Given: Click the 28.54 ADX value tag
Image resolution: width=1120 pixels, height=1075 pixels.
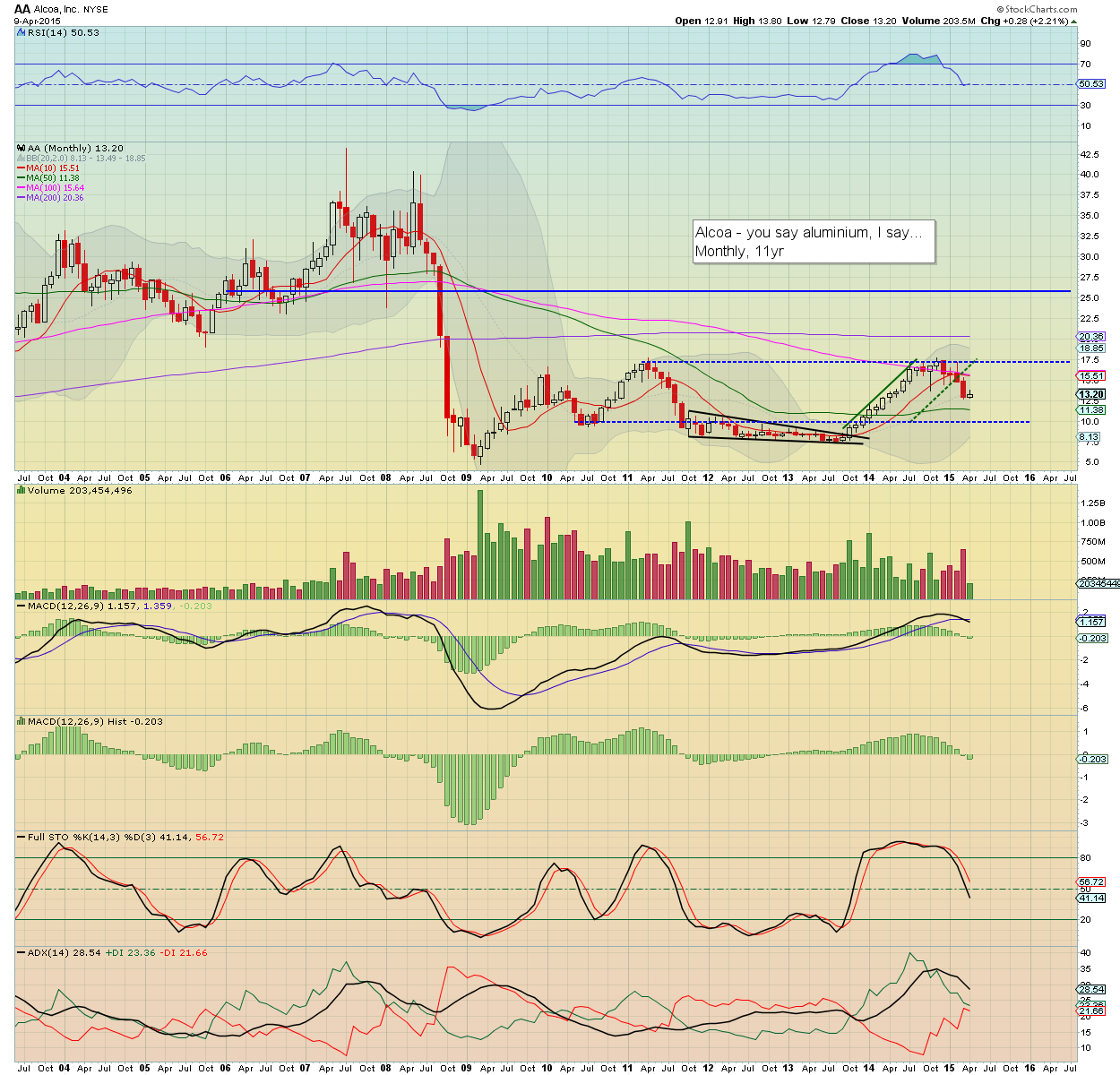Looking at the screenshot, I should [1091, 990].
